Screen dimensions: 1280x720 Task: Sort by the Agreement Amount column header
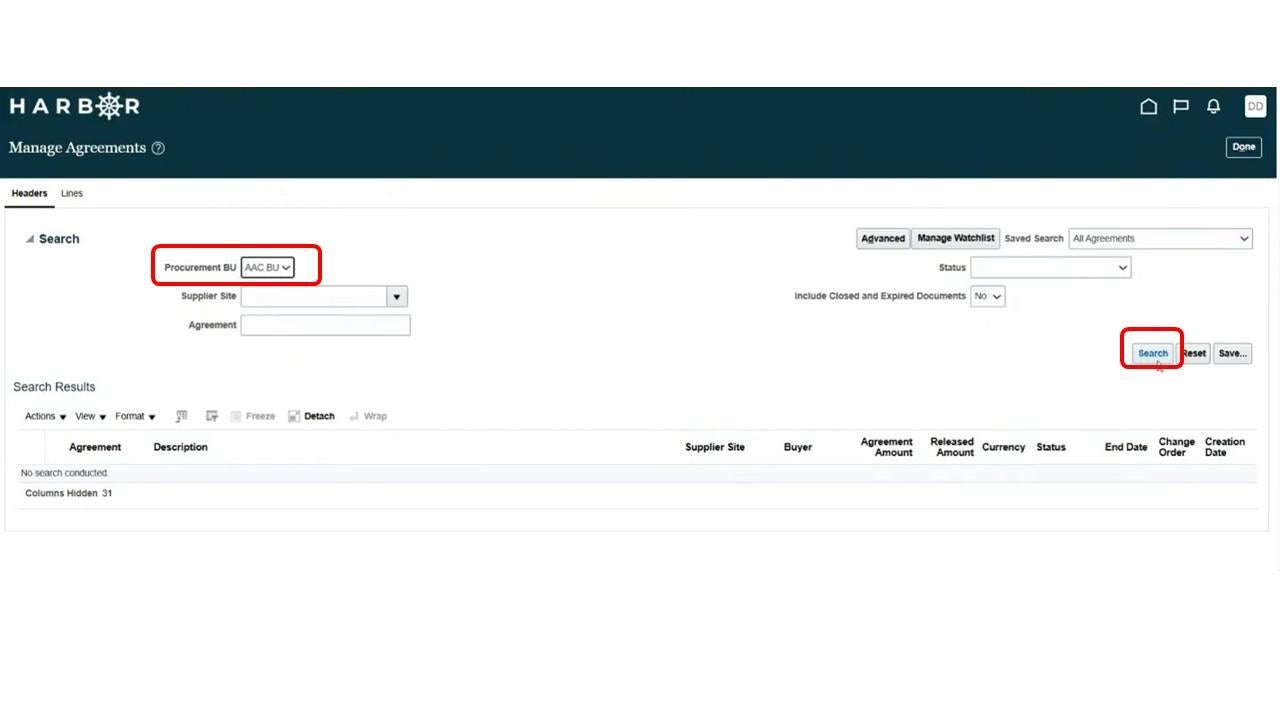[x=886, y=447]
